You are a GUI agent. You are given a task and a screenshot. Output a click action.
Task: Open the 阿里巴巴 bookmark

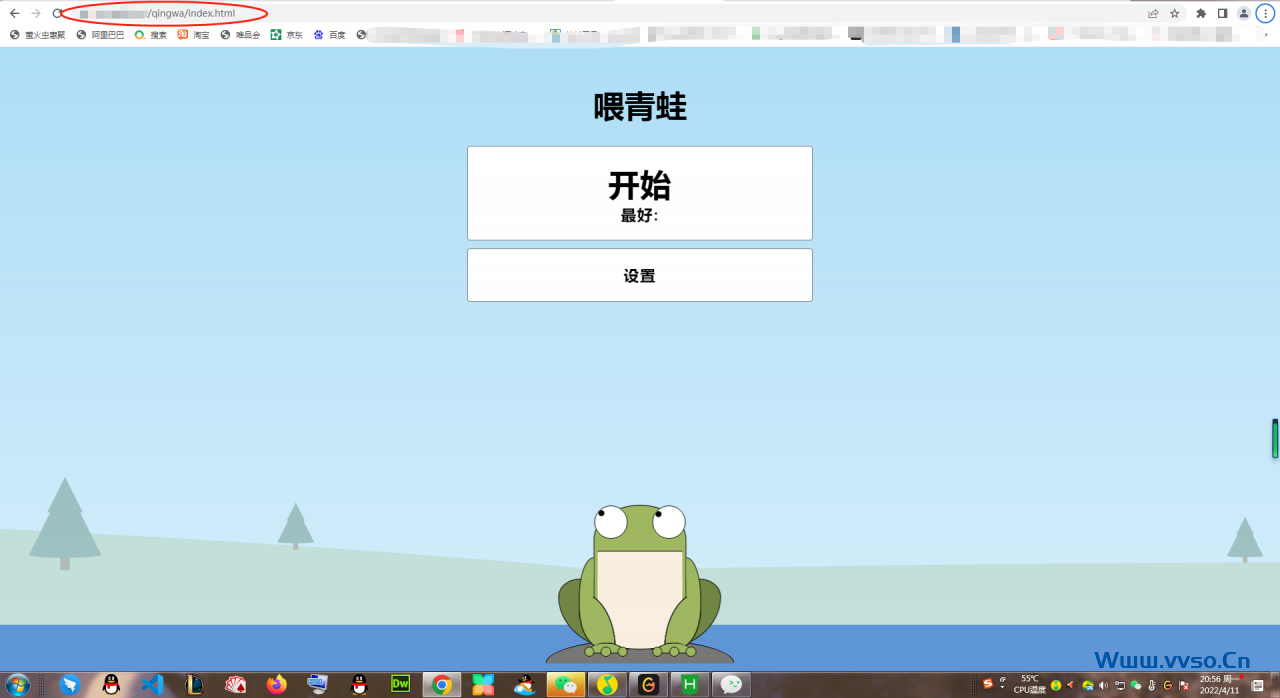pyautogui.click(x=100, y=35)
